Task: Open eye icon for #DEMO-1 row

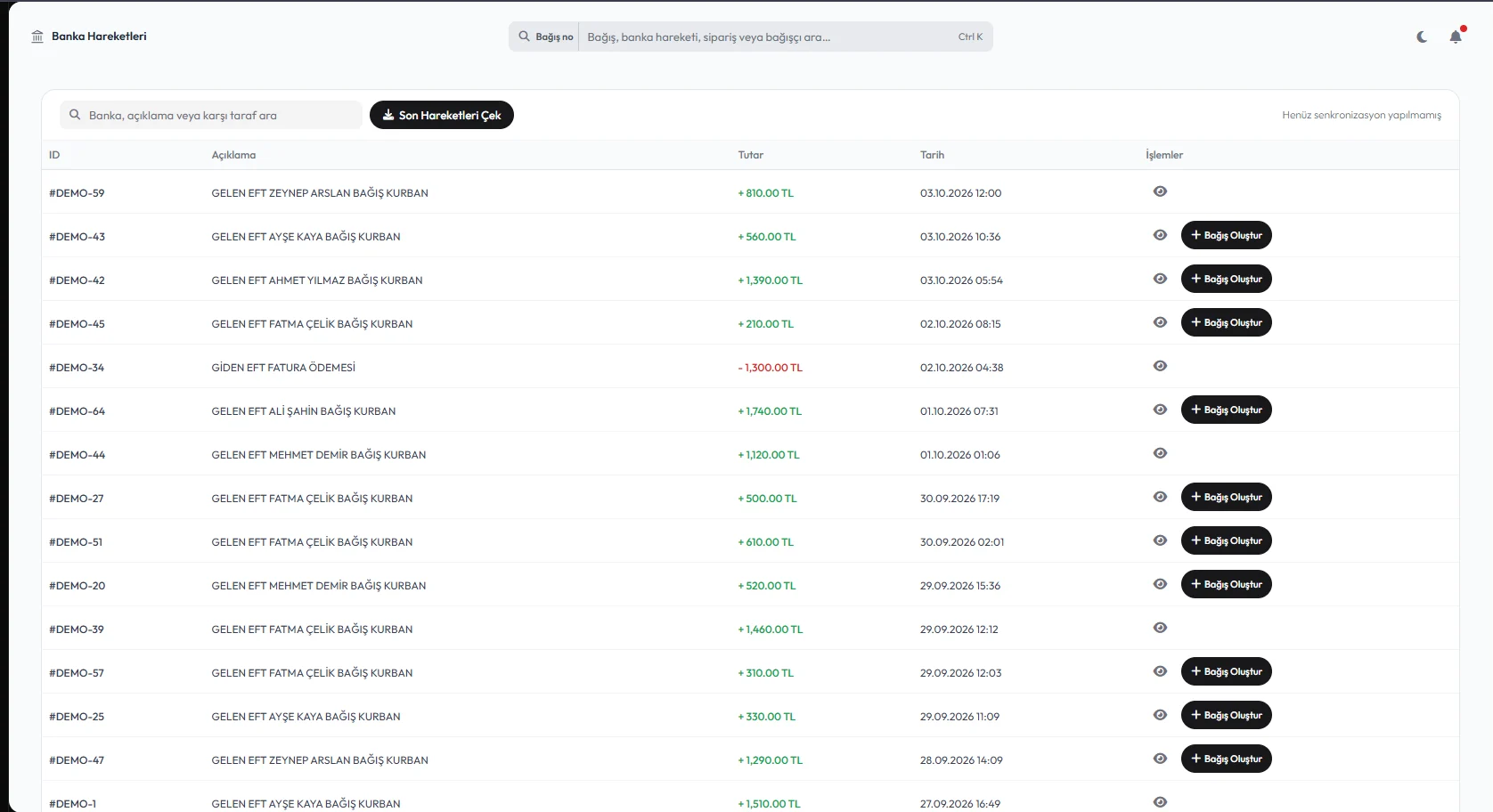Action: 1160,802
